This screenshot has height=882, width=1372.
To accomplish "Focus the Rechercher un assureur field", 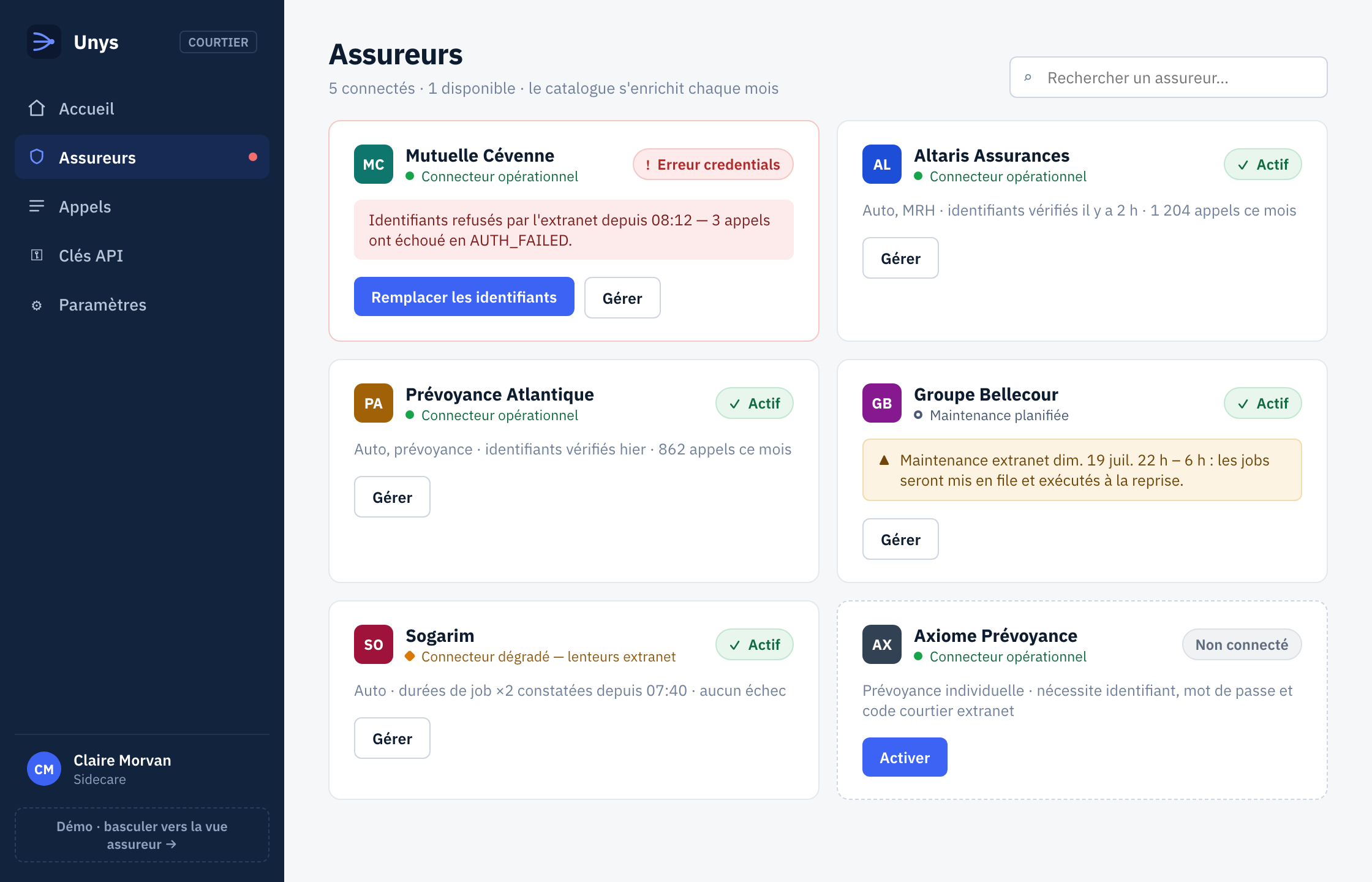I will point(1169,77).
